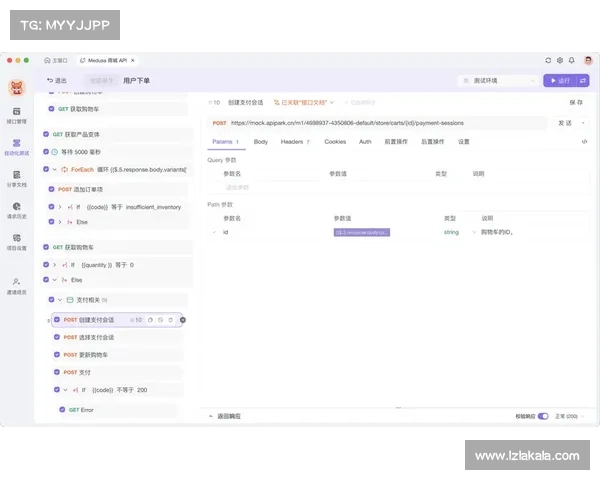Uncheck the GET Error step
This screenshot has width=600, height=480.
click(x=62, y=410)
